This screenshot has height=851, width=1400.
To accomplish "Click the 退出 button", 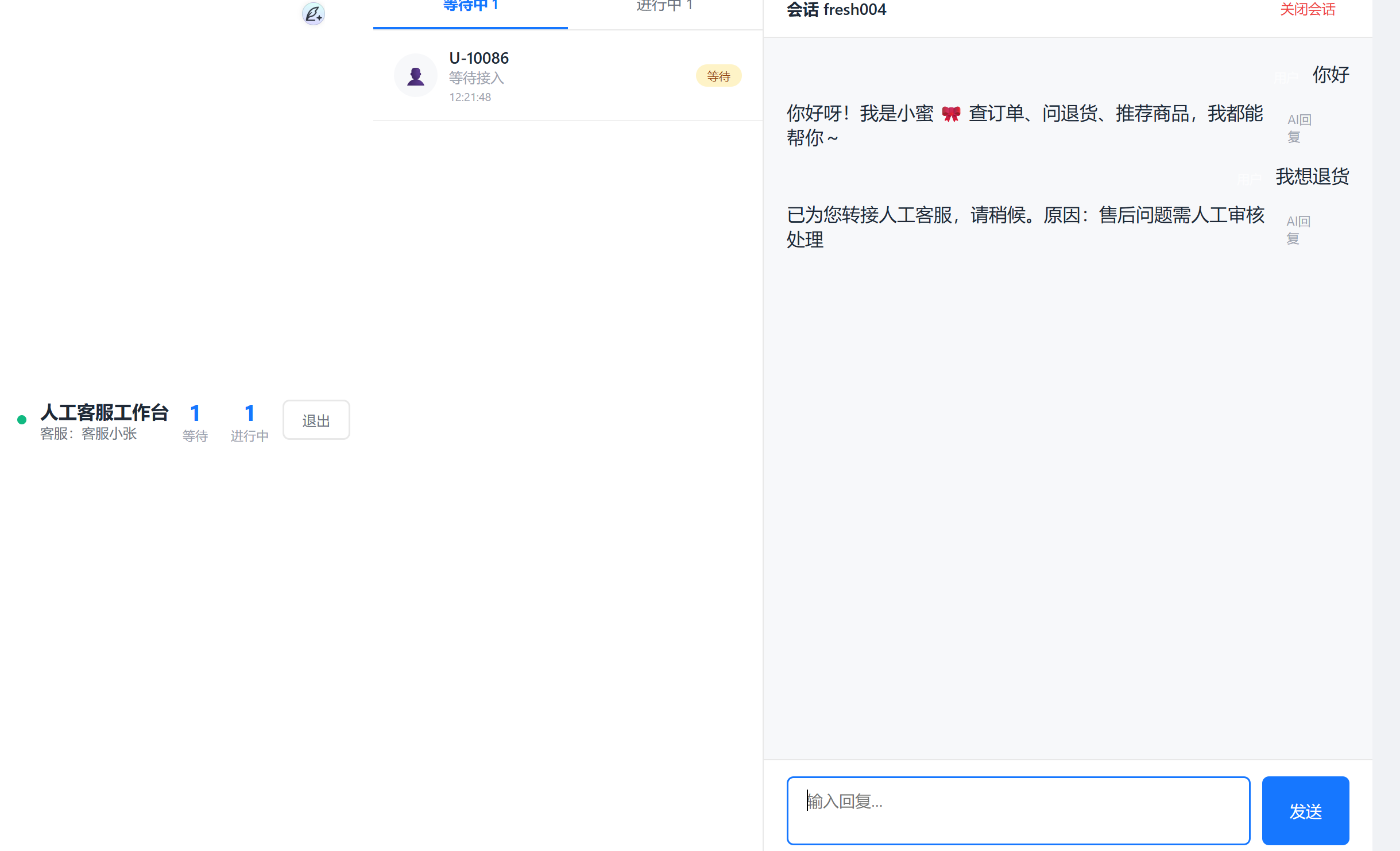I will [x=316, y=420].
